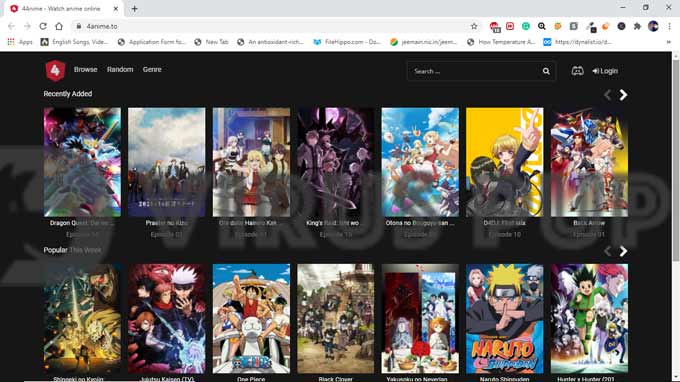Click the Login link
Viewport: 680px width, 382px height.
(605, 71)
